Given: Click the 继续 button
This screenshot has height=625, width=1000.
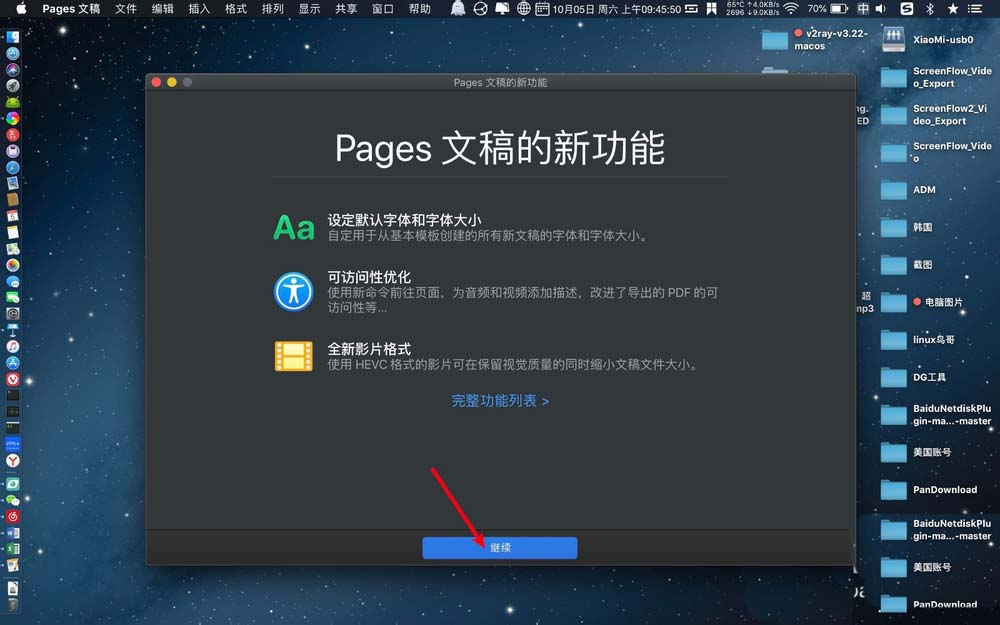Looking at the screenshot, I should click(x=499, y=548).
